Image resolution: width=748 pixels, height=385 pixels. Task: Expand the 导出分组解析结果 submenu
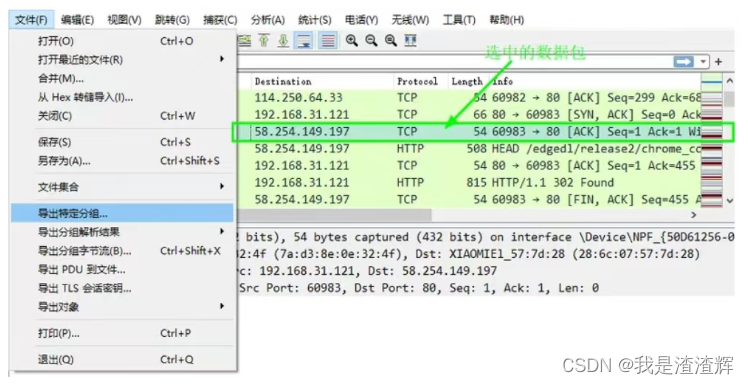123,232
